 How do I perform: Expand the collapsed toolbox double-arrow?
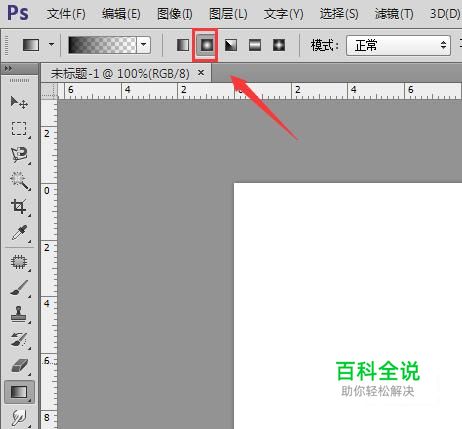click(x=8, y=68)
